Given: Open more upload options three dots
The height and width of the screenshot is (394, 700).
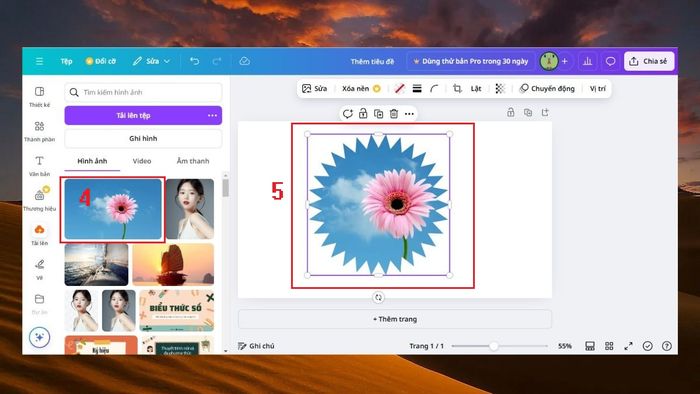Looking at the screenshot, I should click(212, 116).
